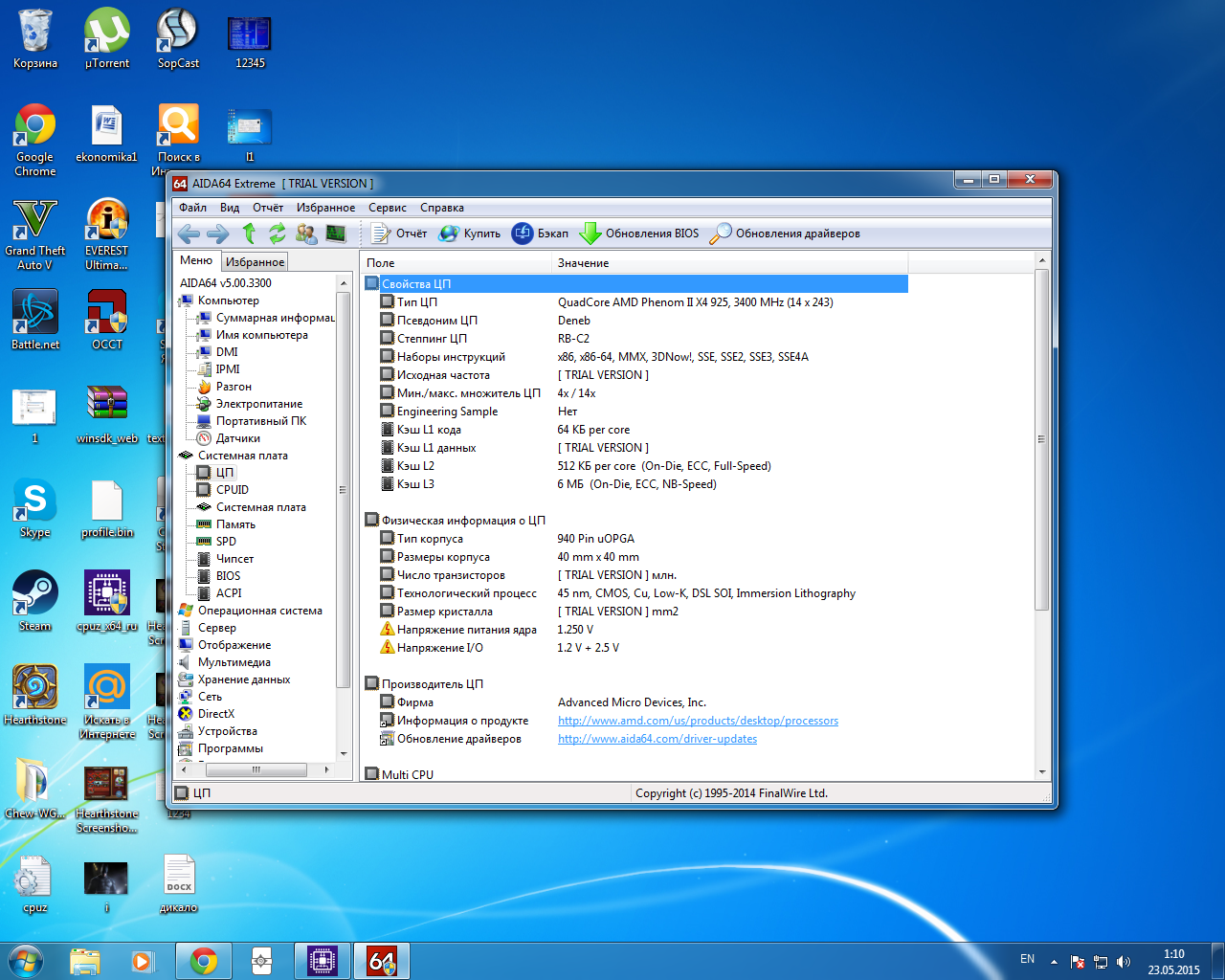1225x980 pixels.
Task: Click the green up-level arrow icon
Action: tap(249, 234)
